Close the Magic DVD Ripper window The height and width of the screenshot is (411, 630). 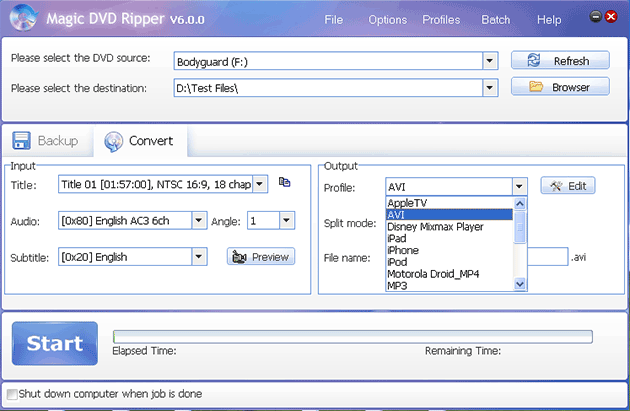pyautogui.click(x=611, y=16)
